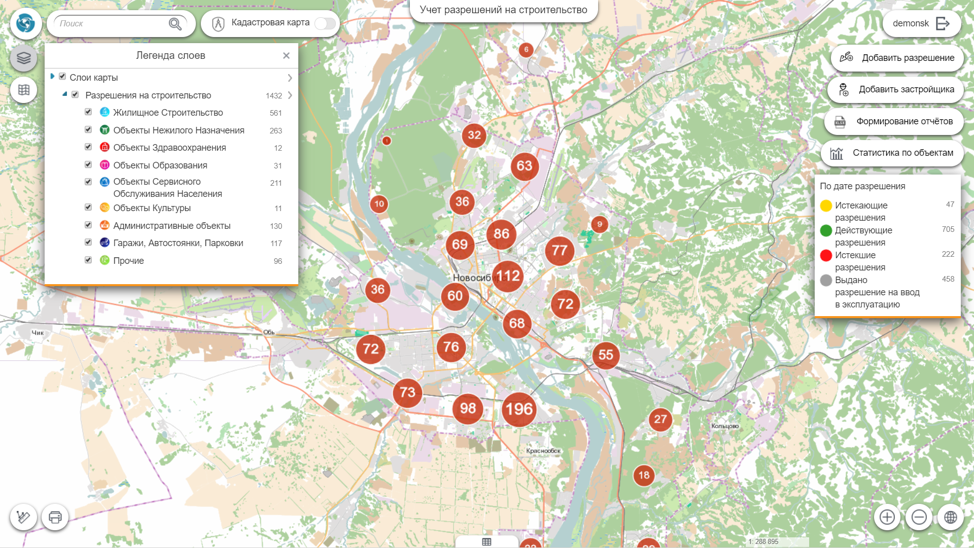Click the search magnifier icon

point(176,24)
